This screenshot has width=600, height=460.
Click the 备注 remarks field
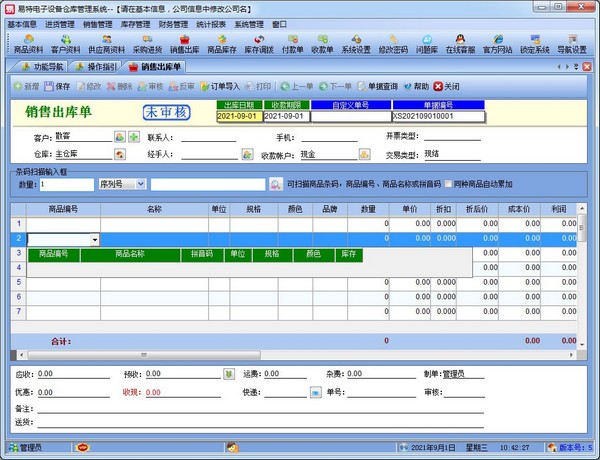pos(300,408)
